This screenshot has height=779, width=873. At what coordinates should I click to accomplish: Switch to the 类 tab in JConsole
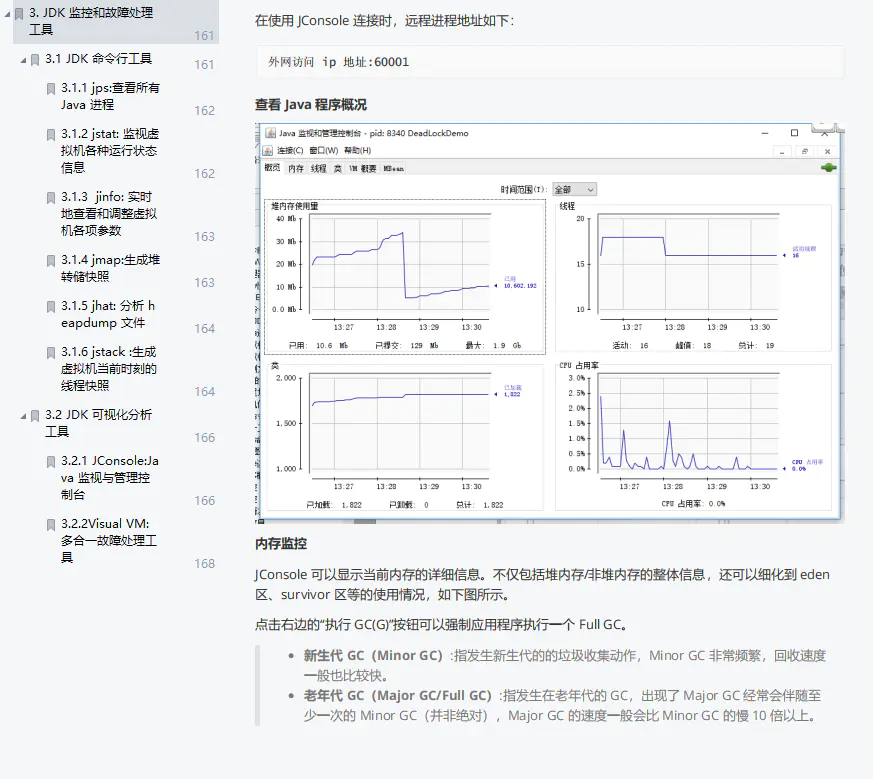point(337,168)
